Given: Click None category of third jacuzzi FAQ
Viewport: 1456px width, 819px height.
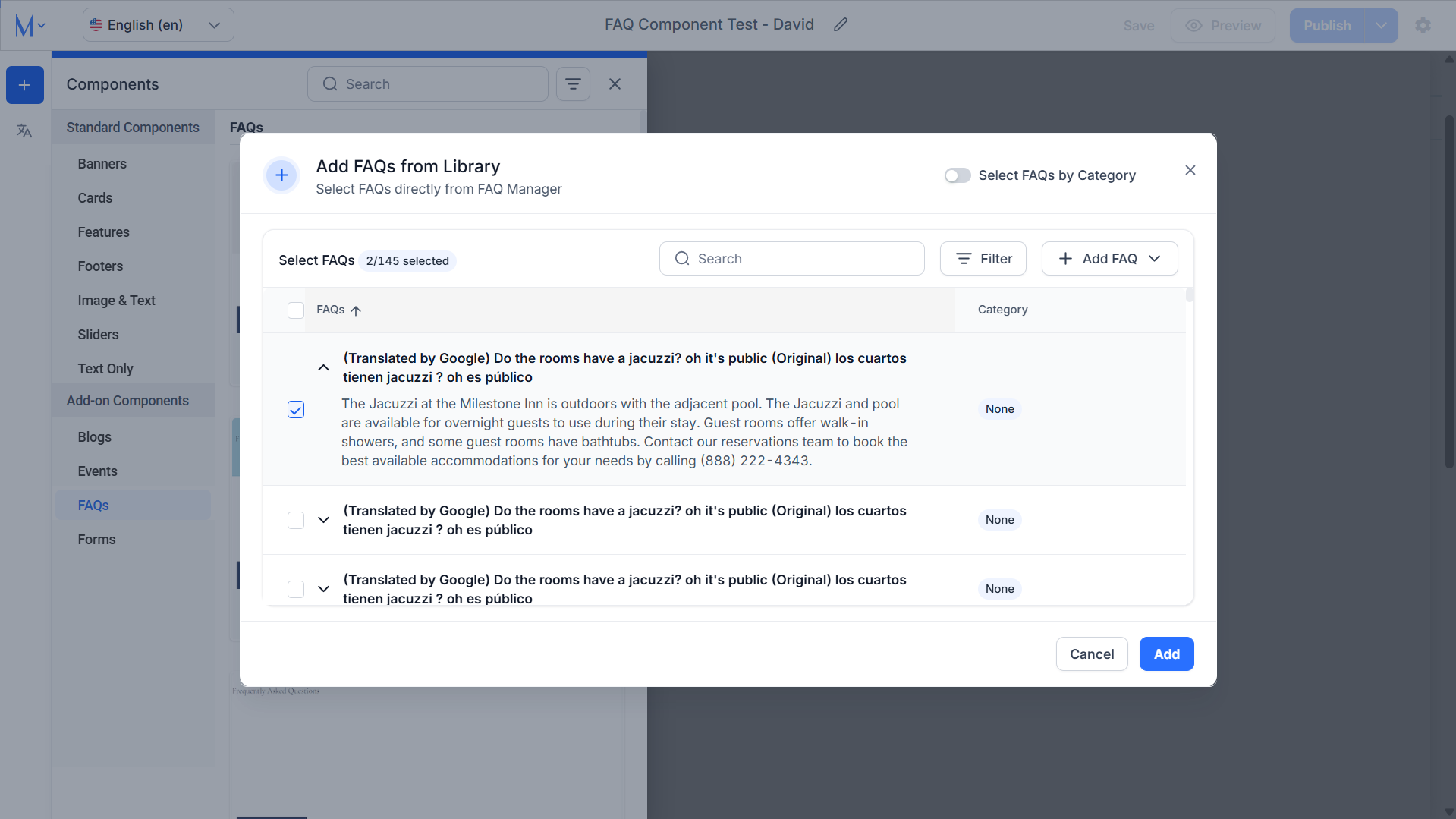Looking at the screenshot, I should pyautogui.click(x=999, y=589).
